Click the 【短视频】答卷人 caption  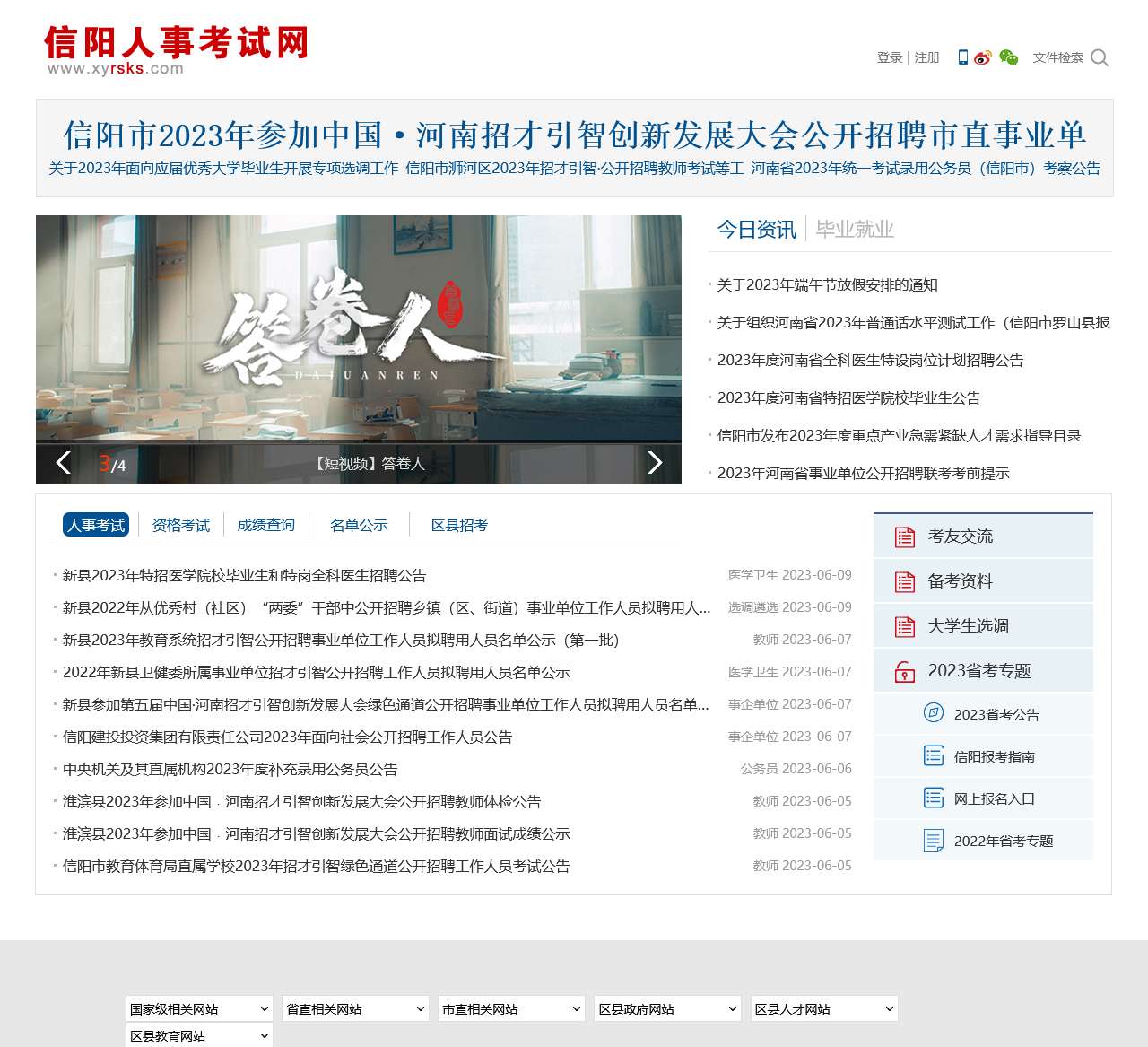click(369, 464)
